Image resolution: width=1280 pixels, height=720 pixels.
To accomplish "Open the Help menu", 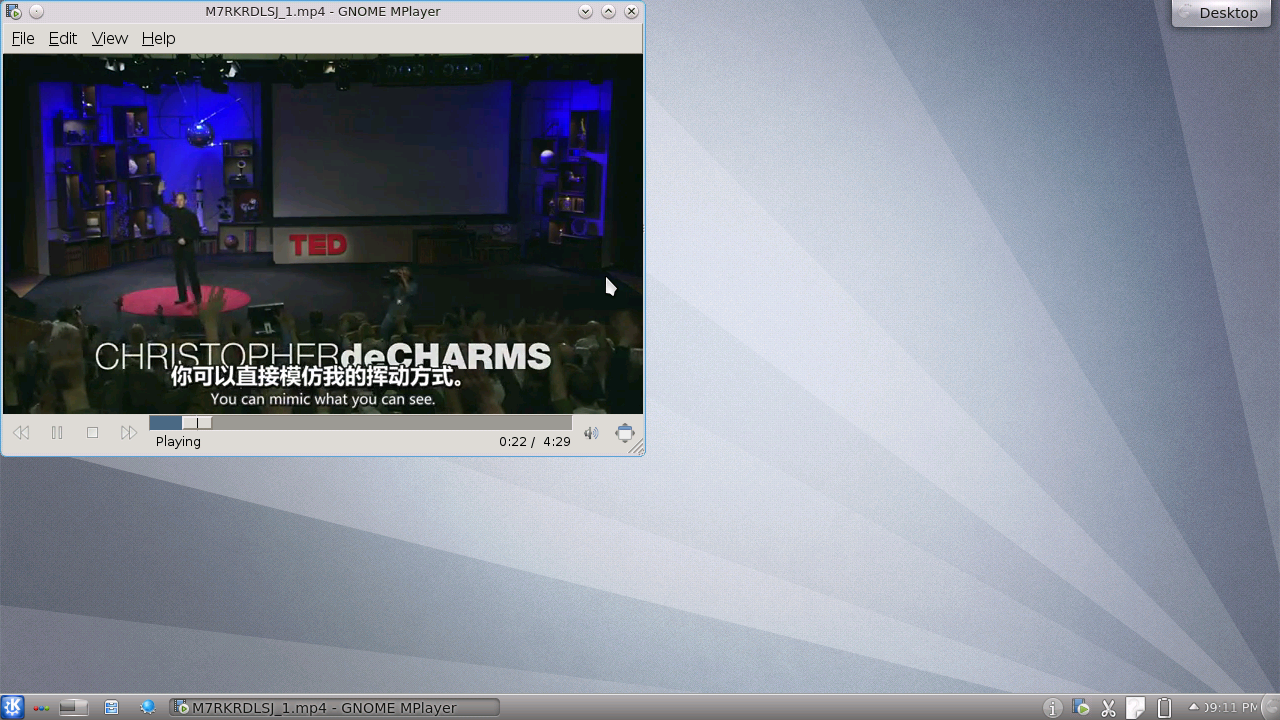I will click(158, 38).
